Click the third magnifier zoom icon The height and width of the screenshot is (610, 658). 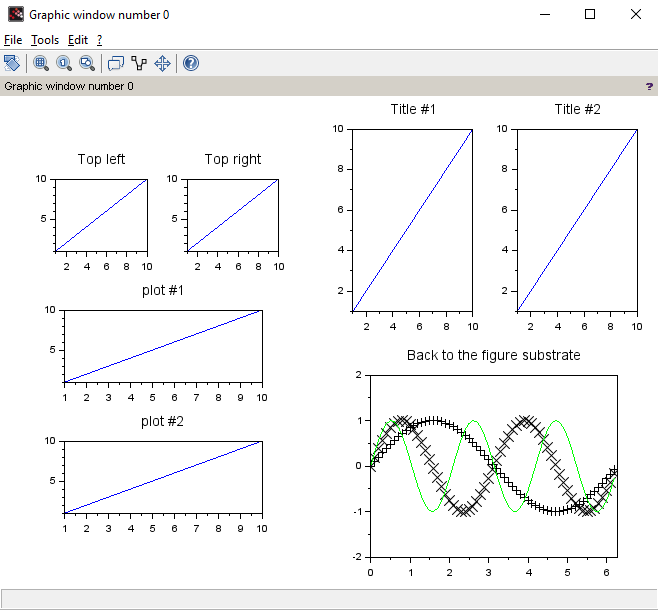click(87, 63)
